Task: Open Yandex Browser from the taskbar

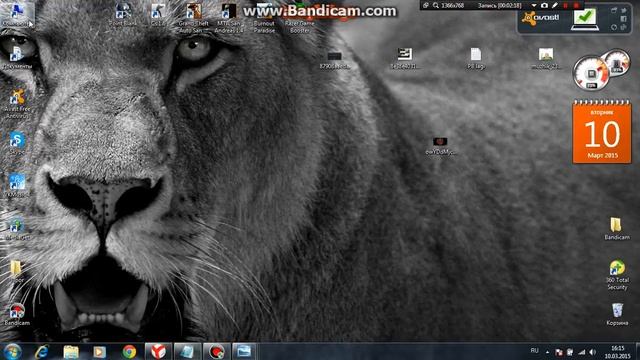Action: click(158, 351)
